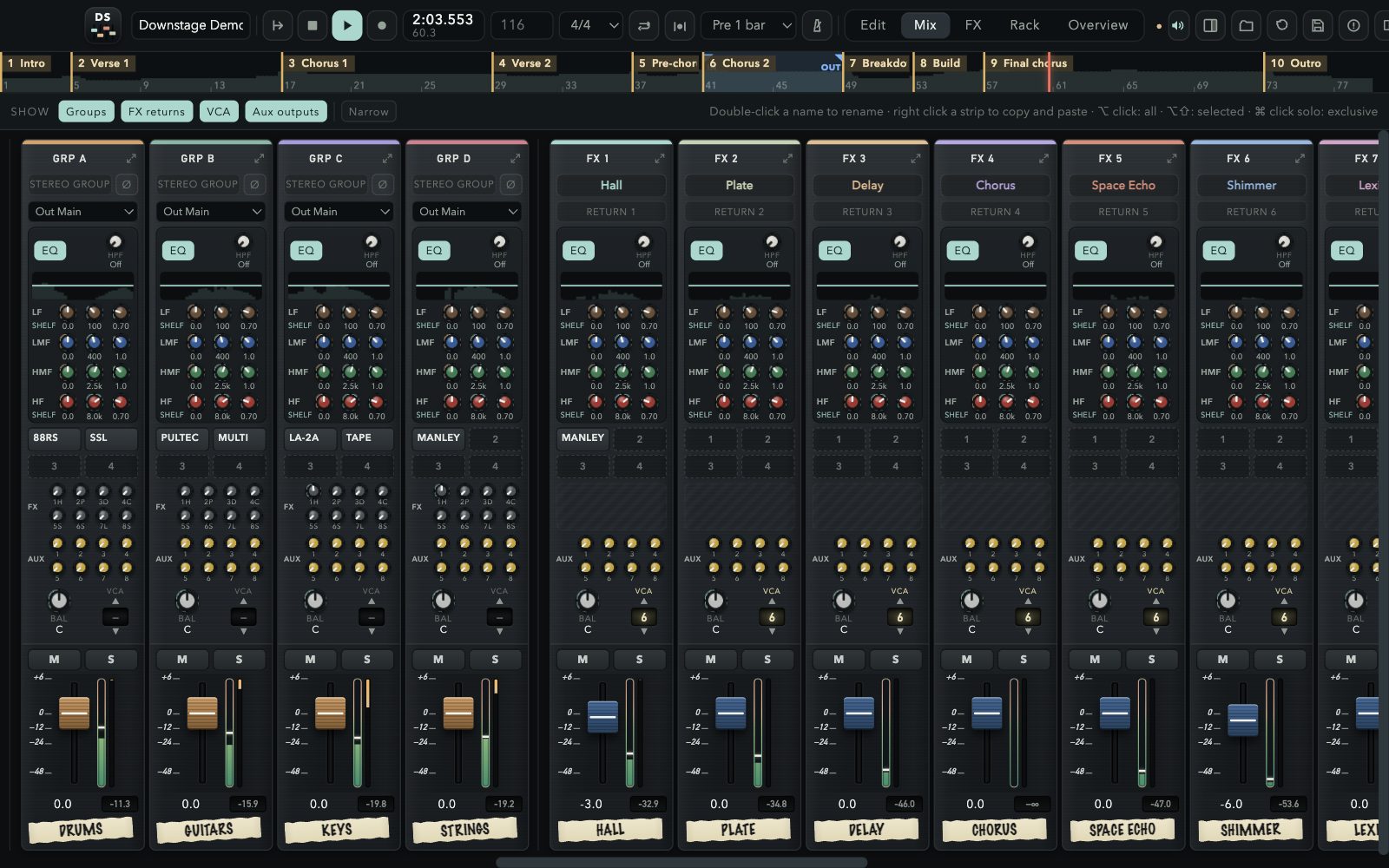Click the phase invert icon on GRP D
1389x868 pixels.
[510, 184]
